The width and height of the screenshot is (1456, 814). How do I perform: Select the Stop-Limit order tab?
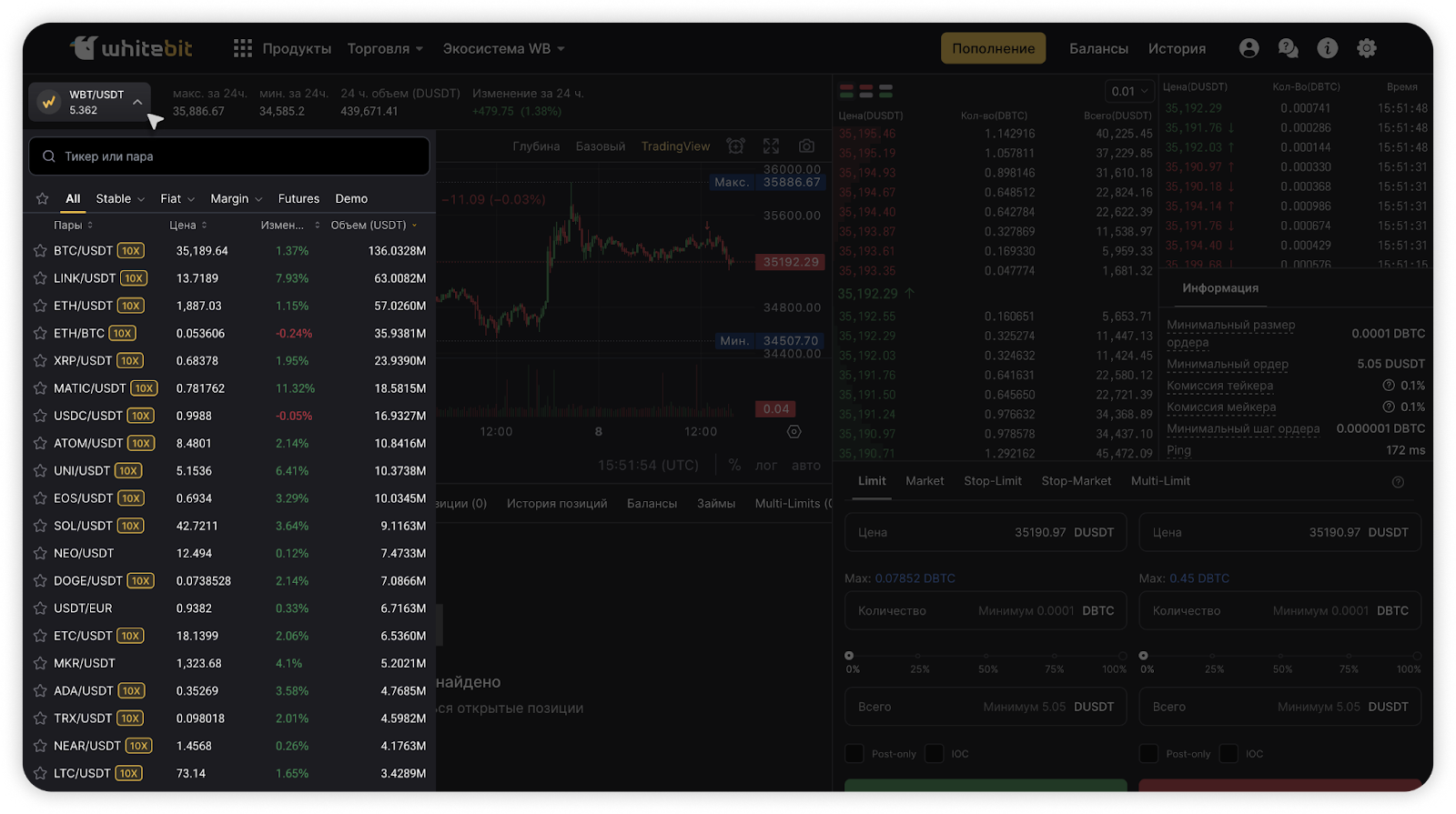tap(992, 481)
